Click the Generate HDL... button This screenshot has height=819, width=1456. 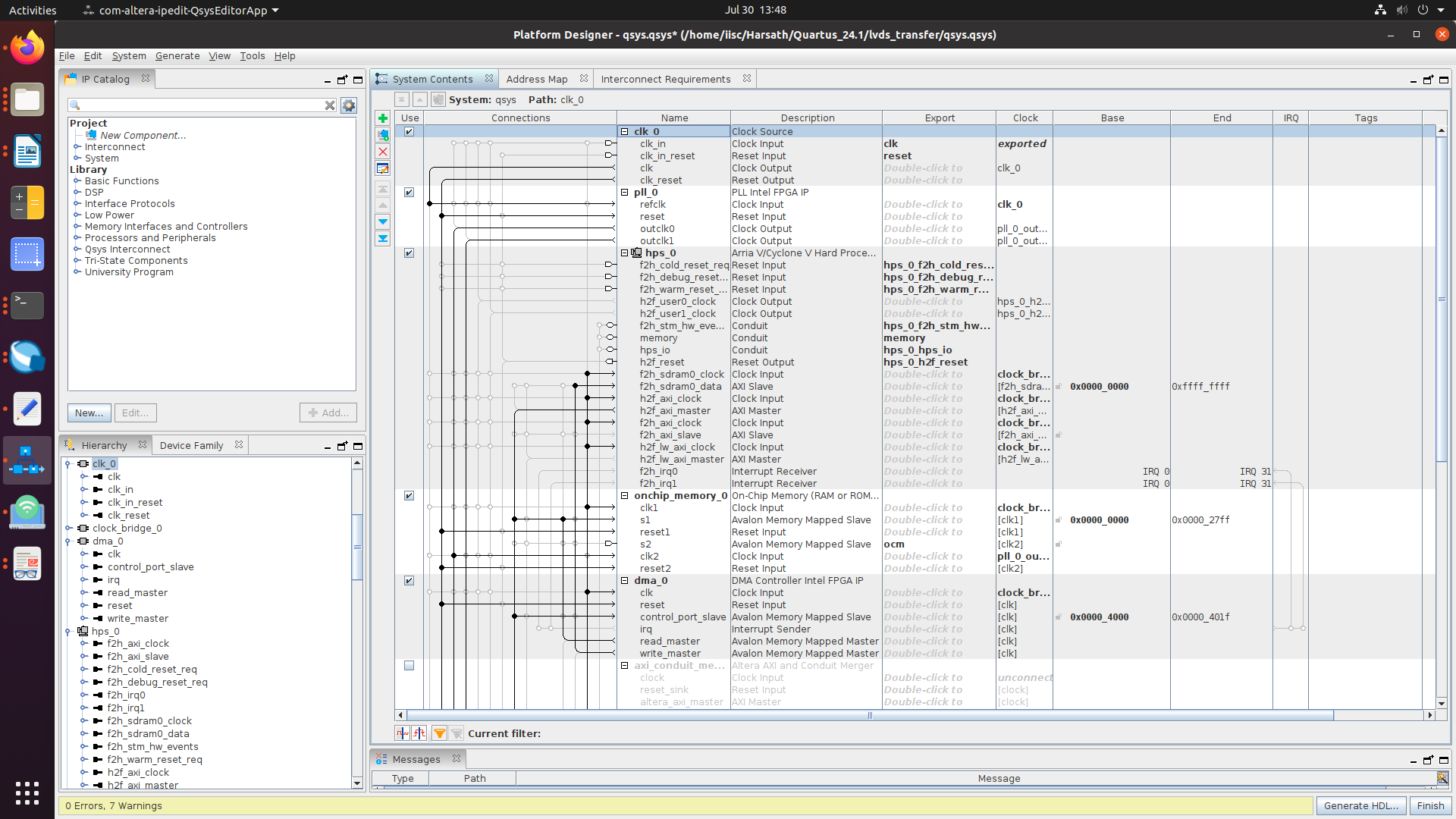(x=1361, y=805)
